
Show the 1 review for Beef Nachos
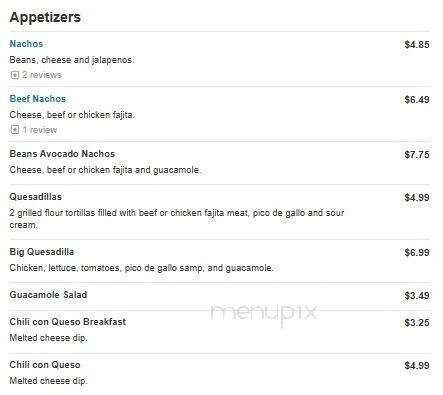pyautogui.click(x=40, y=130)
